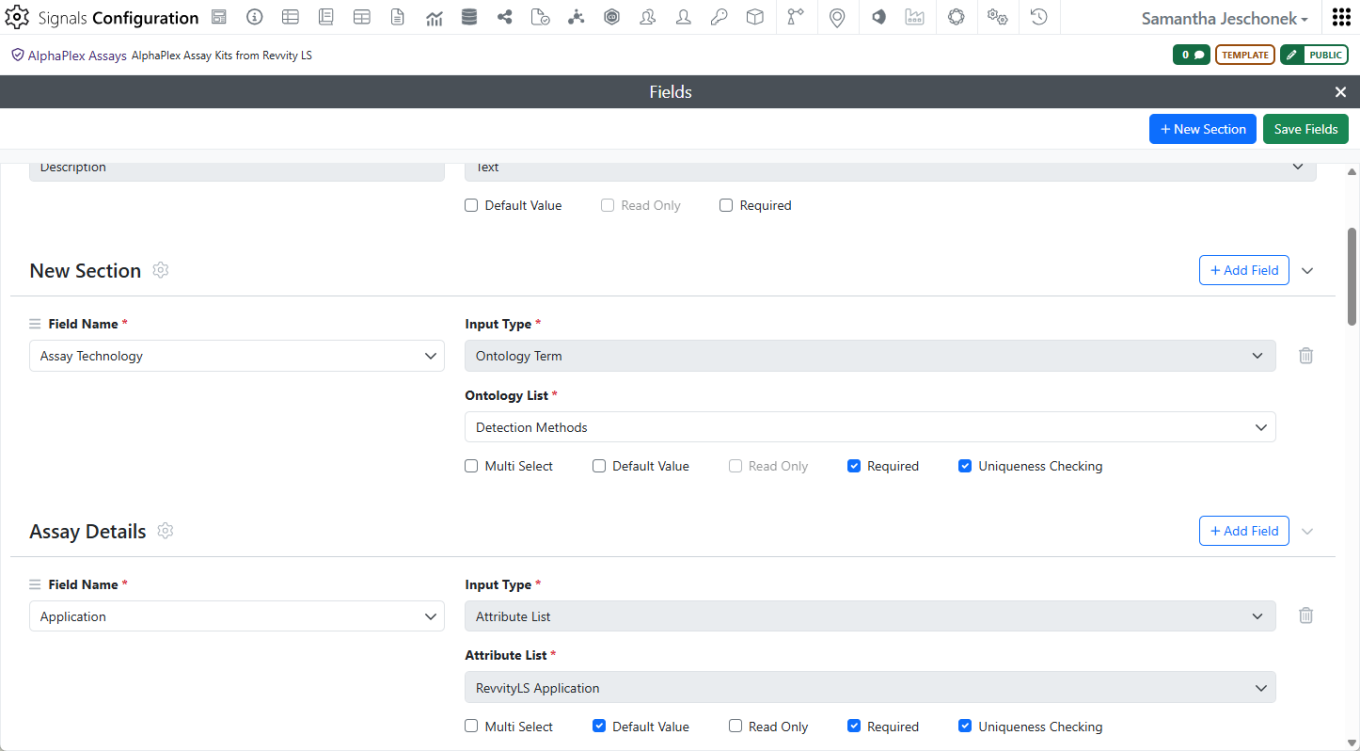The height and width of the screenshot is (751, 1360).
Task: Open the Assay Technology field name dropdown
Action: (x=237, y=356)
